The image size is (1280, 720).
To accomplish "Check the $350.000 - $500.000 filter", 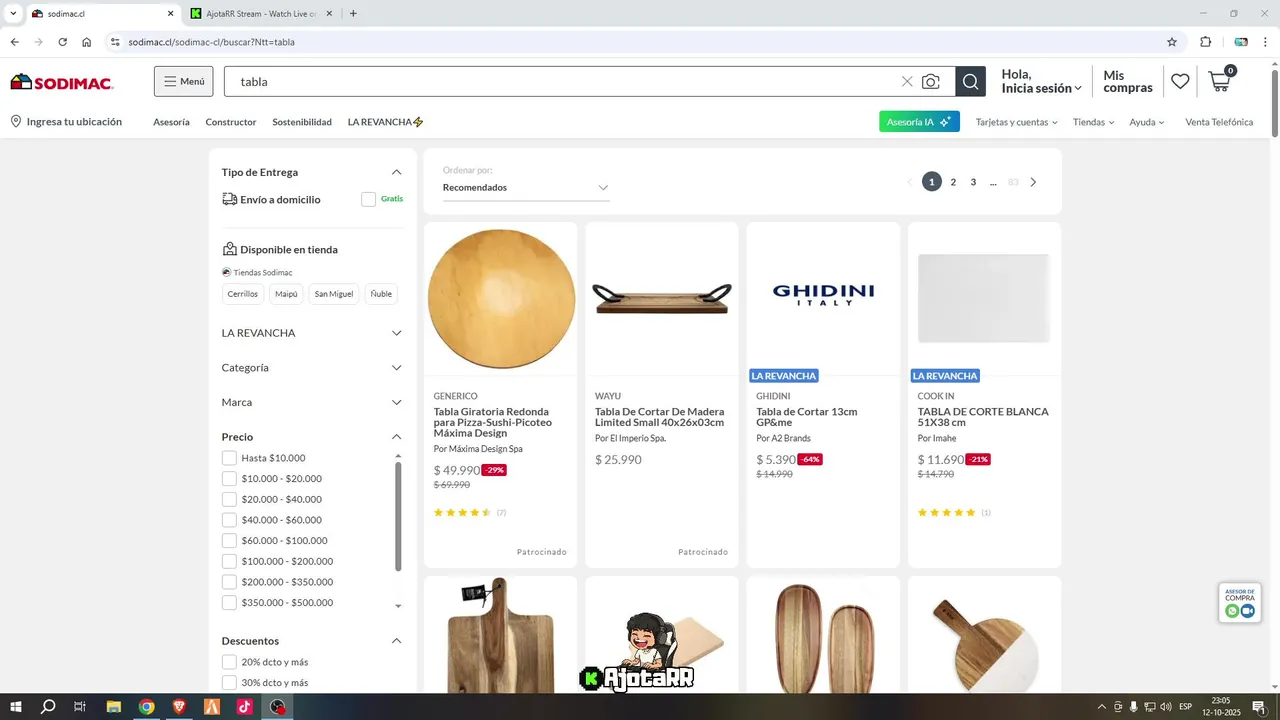I will click(x=229, y=603).
